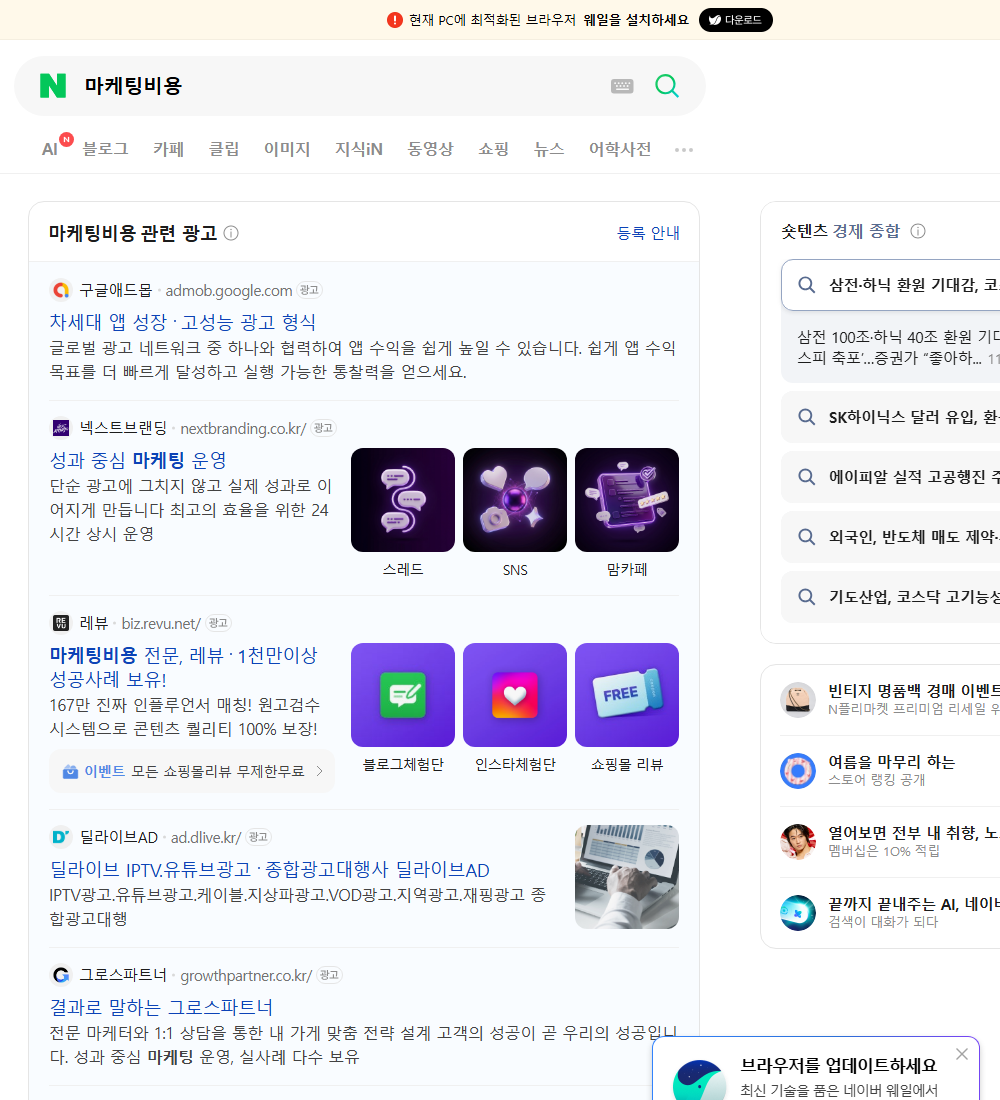Click the ad.dlive.kr/ URL
Screen dimensions: 1000x1100
pos(206,838)
